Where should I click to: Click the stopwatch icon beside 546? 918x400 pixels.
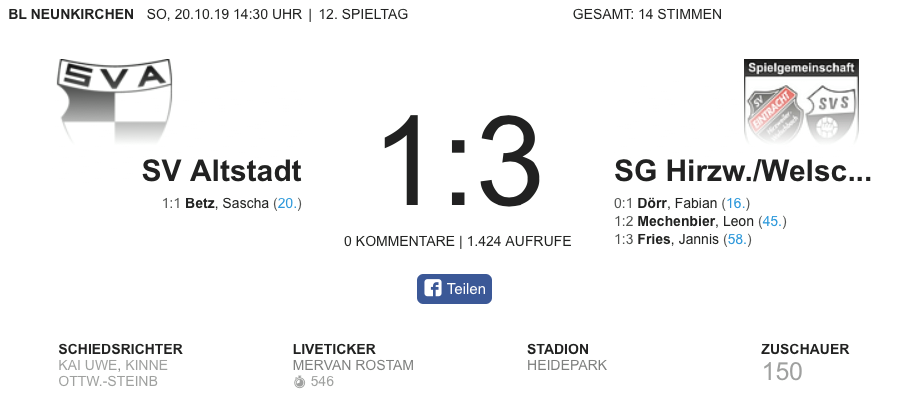click(299, 382)
